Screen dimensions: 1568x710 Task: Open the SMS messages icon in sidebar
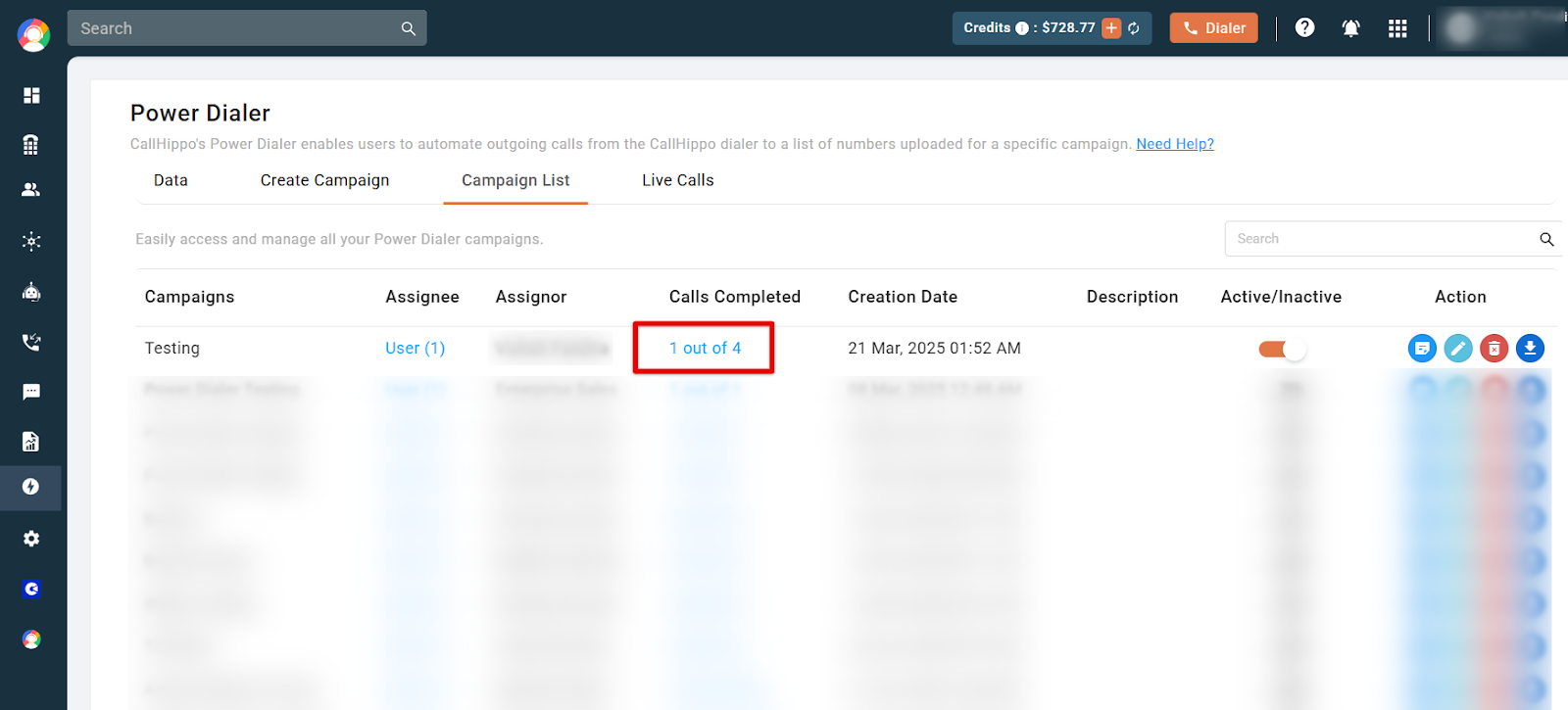pyautogui.click(x=31, y=392)
